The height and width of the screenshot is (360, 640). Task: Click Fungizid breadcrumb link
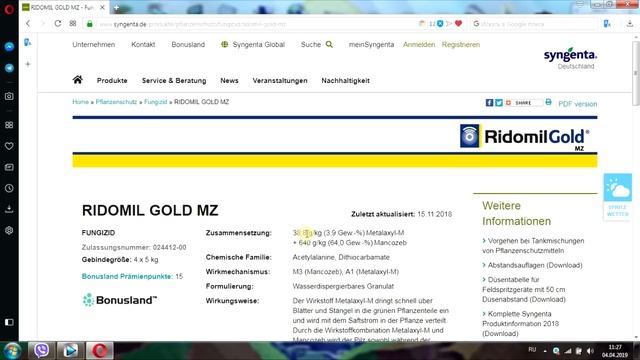pos(156,102)
